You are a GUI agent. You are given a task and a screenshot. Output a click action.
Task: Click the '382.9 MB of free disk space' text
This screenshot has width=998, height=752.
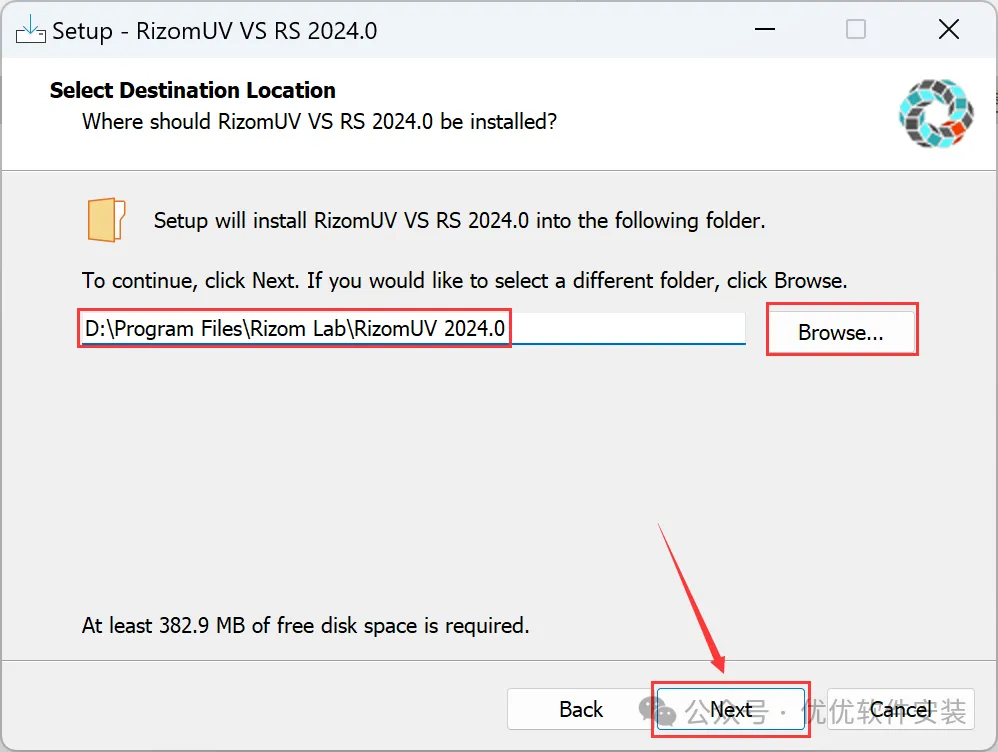(x=306, y=625)
